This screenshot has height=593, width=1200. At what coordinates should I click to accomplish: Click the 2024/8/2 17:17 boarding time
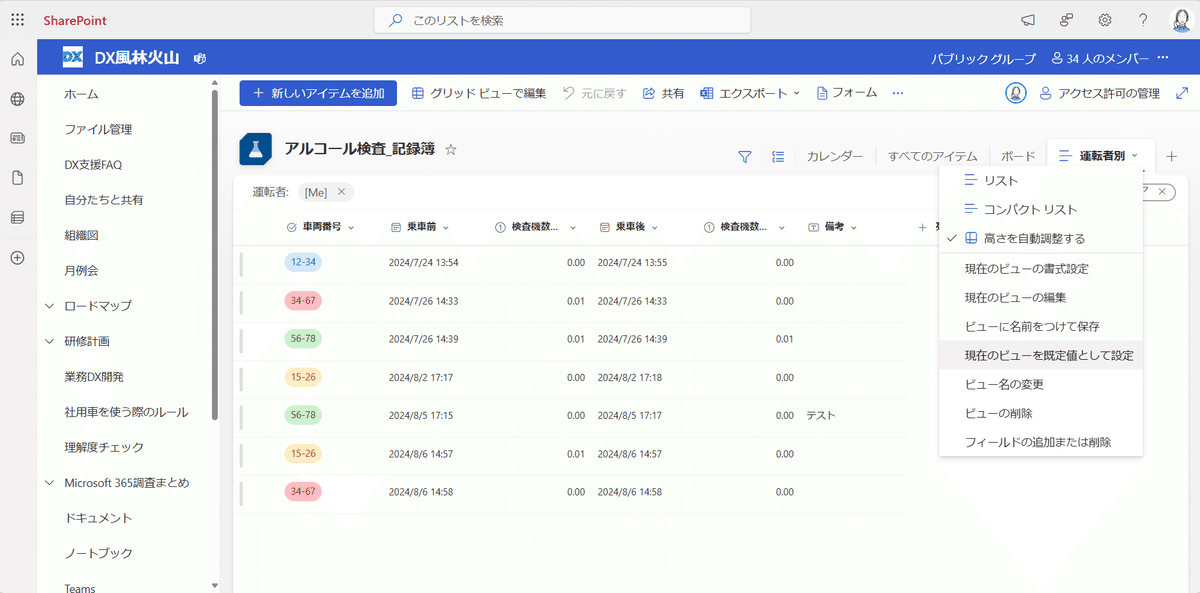(x=421, y=378)
